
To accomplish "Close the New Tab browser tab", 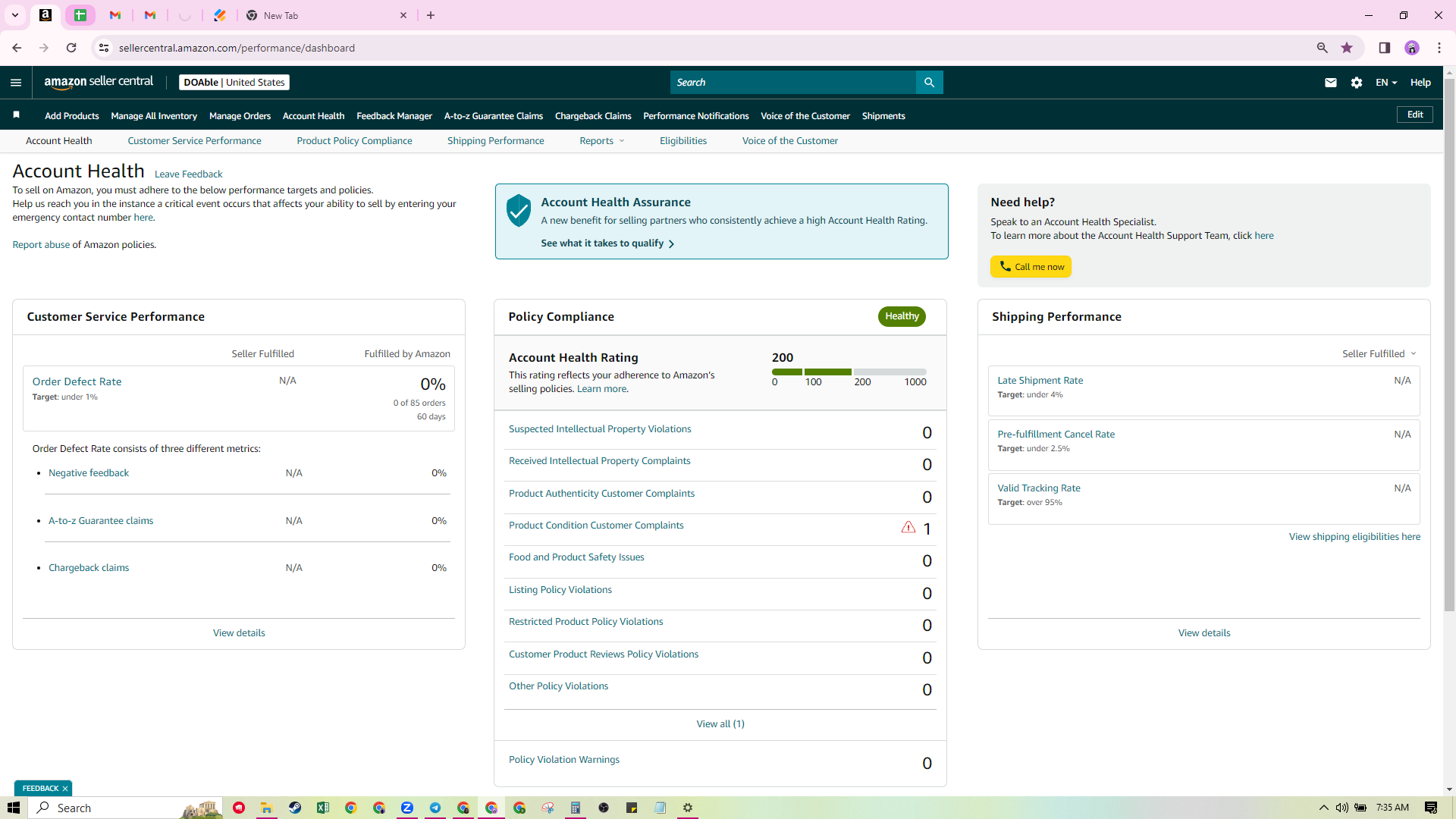I will point(403,15).
